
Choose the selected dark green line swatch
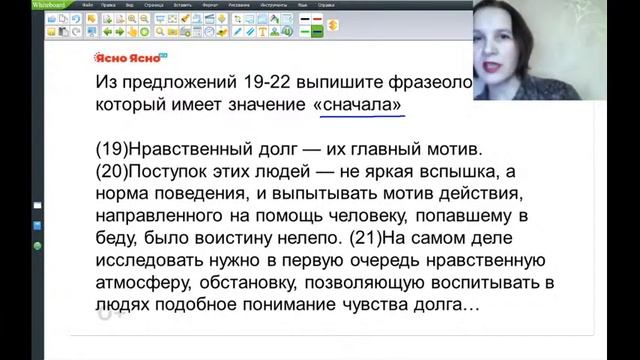click(x=317, y=31)
